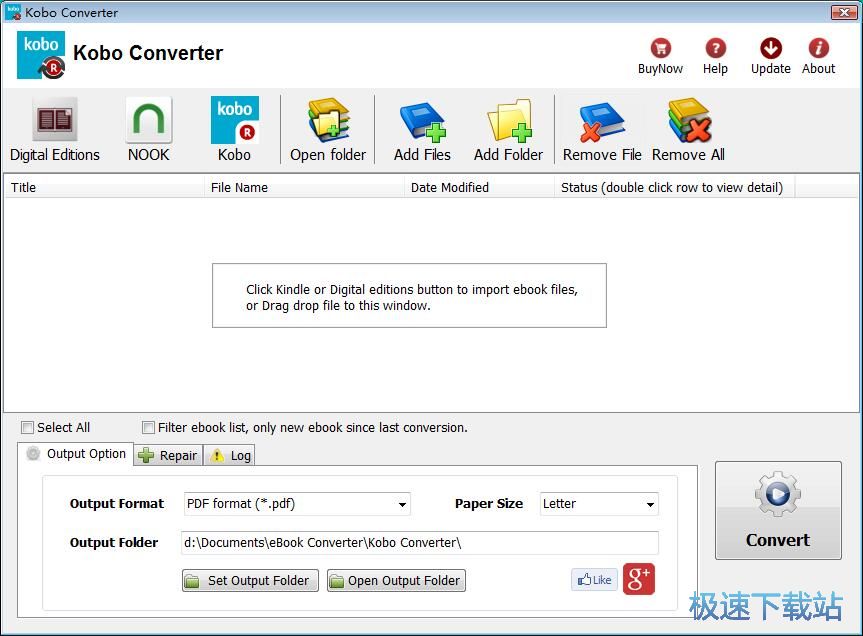
Task: Sort list by File Name column
Action: point(304,187)
